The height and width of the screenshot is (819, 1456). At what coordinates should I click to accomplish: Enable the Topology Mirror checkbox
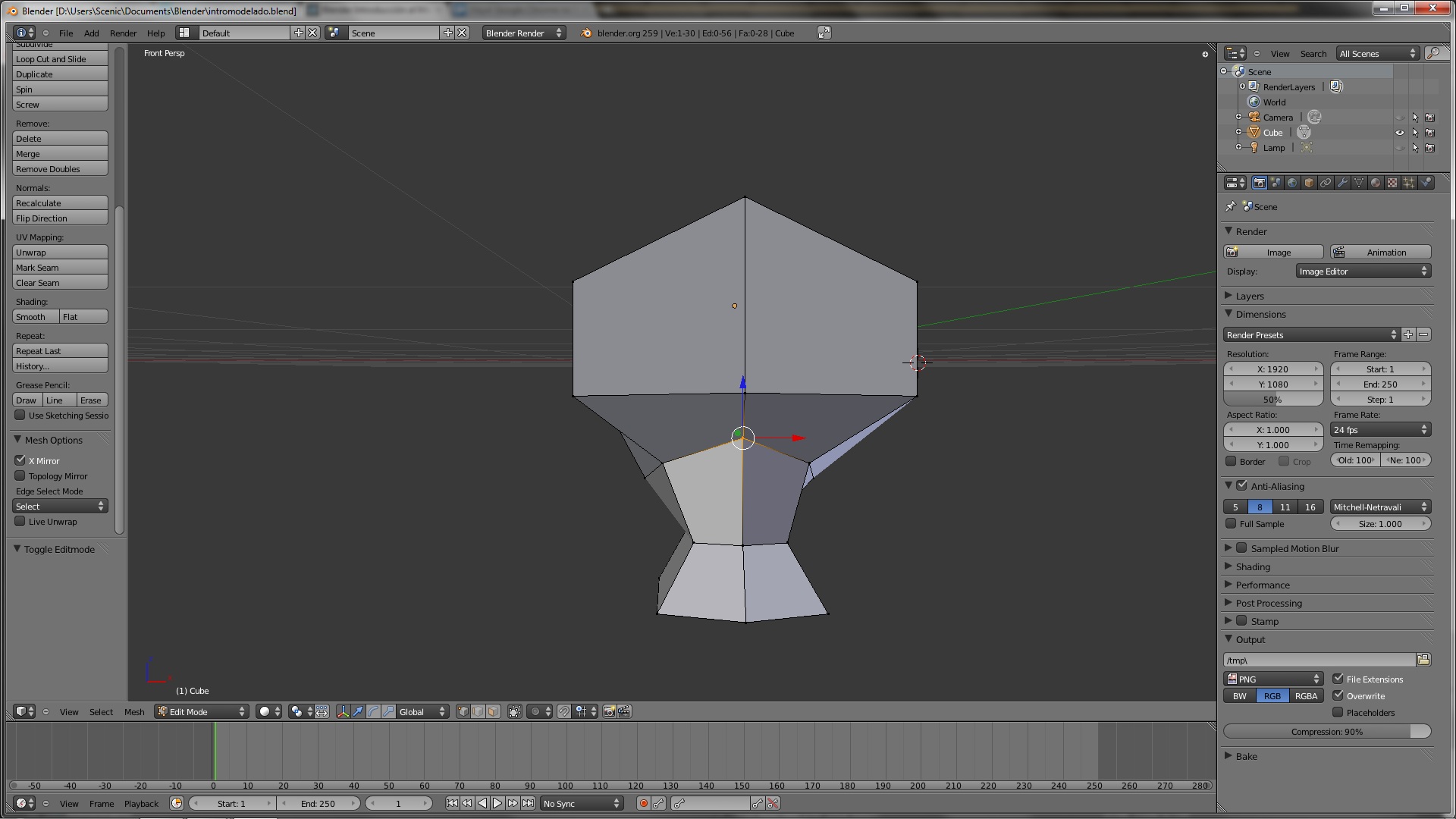tap(20, 475)
